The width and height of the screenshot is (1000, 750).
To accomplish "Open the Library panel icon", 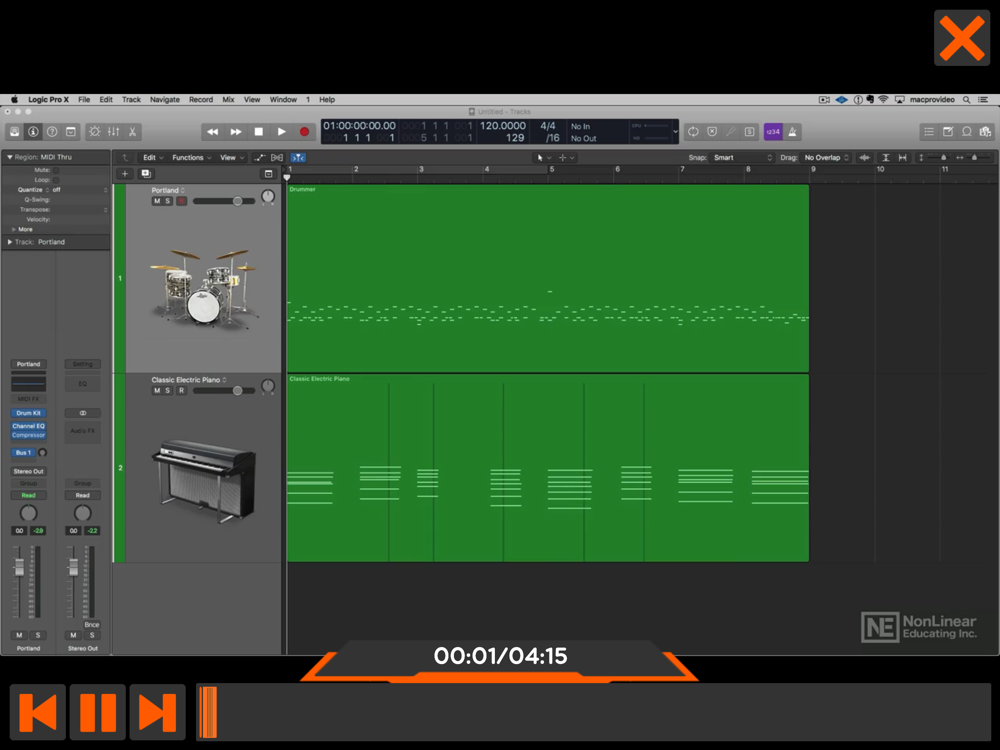I will point(15,132).
